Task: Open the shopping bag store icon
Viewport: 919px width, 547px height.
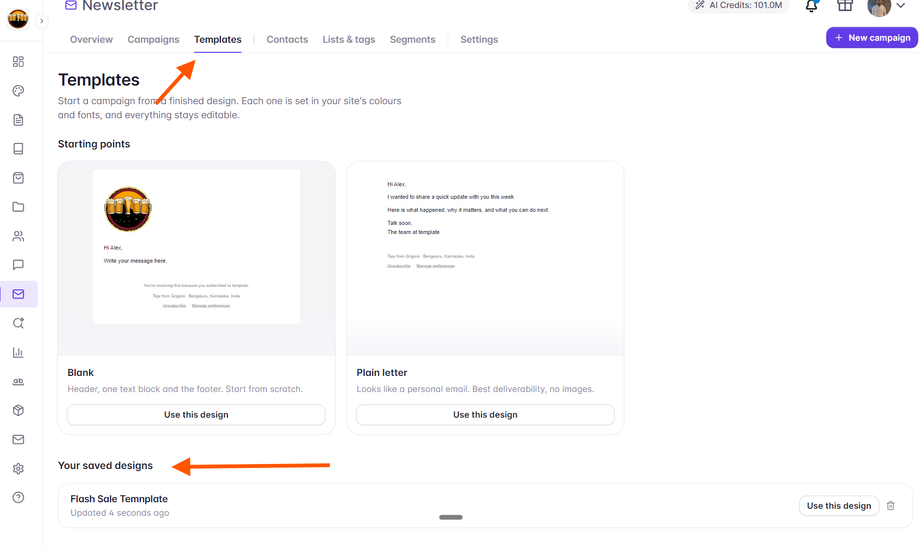Action: pyautogui.click(x=18, y=178)
